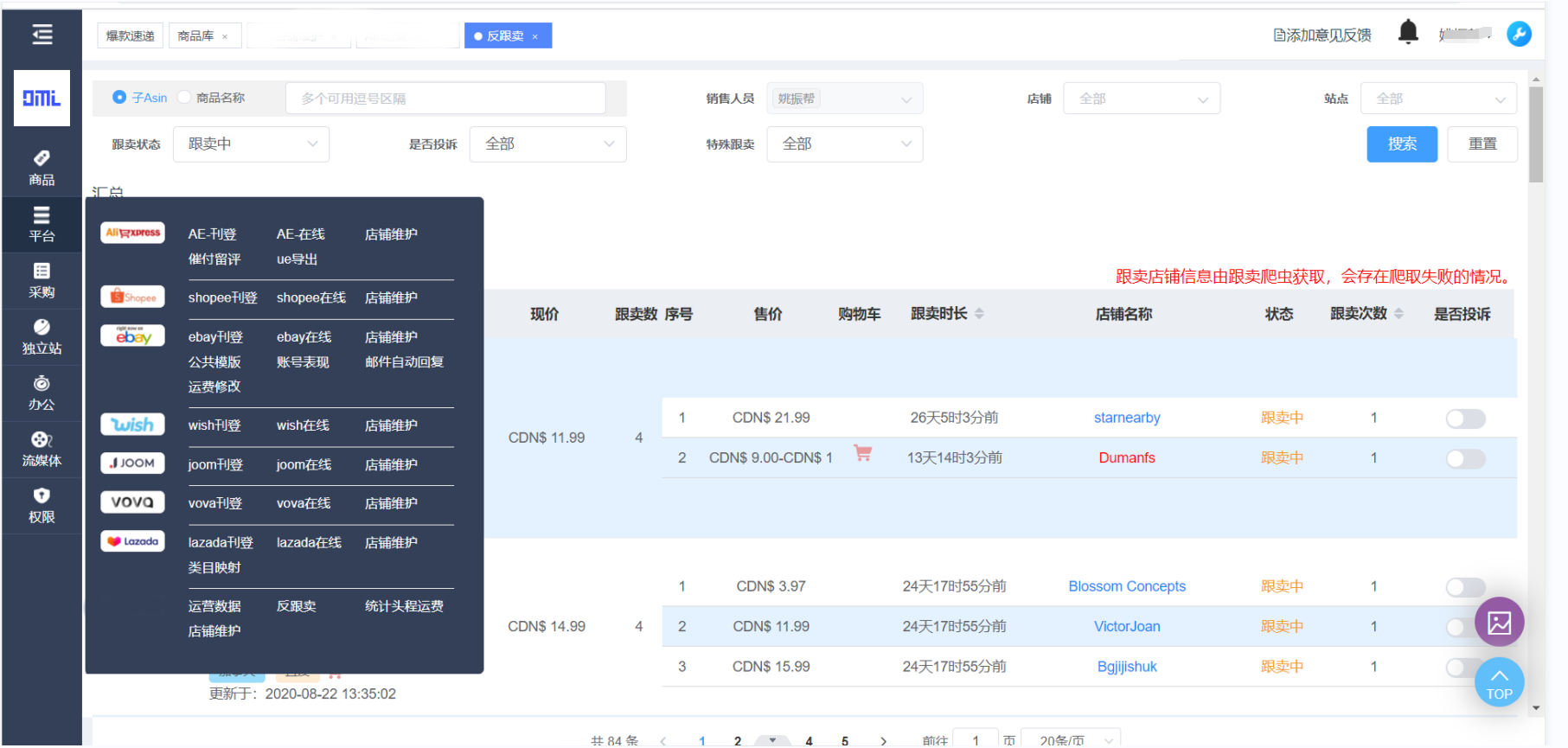Open the 流媒体 sidebar section

[42, 449]
